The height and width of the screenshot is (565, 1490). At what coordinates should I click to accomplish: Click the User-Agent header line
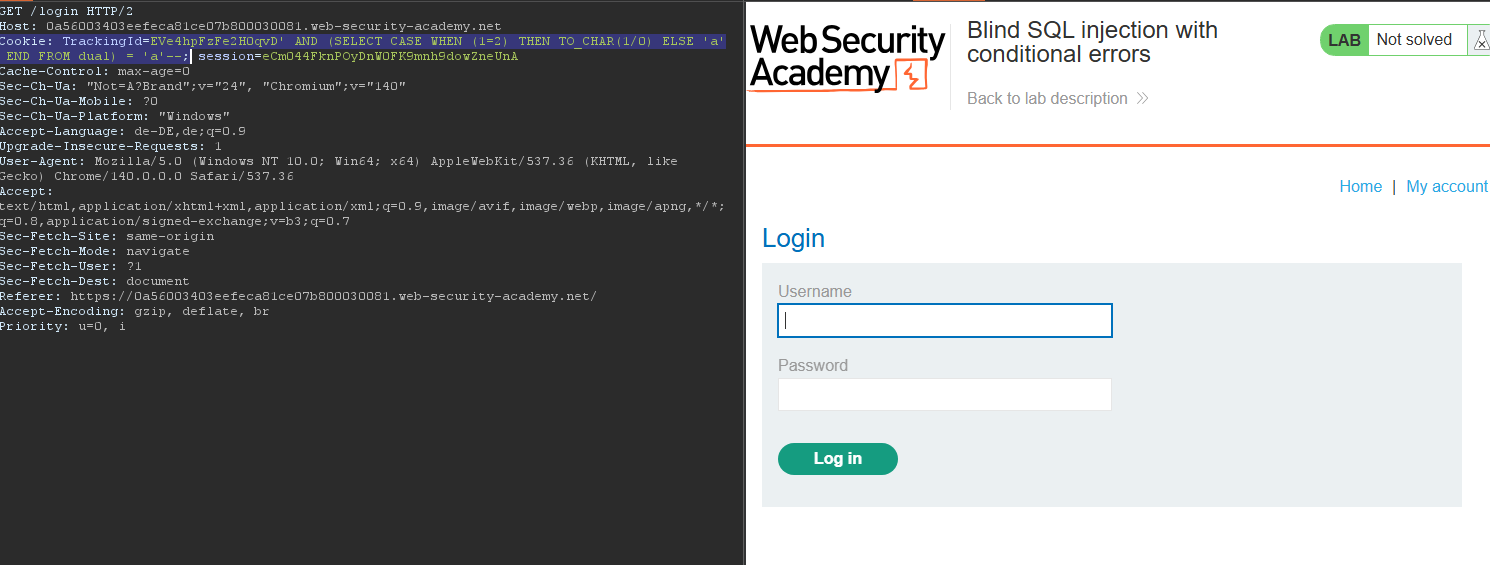click(x=338, y=161)
